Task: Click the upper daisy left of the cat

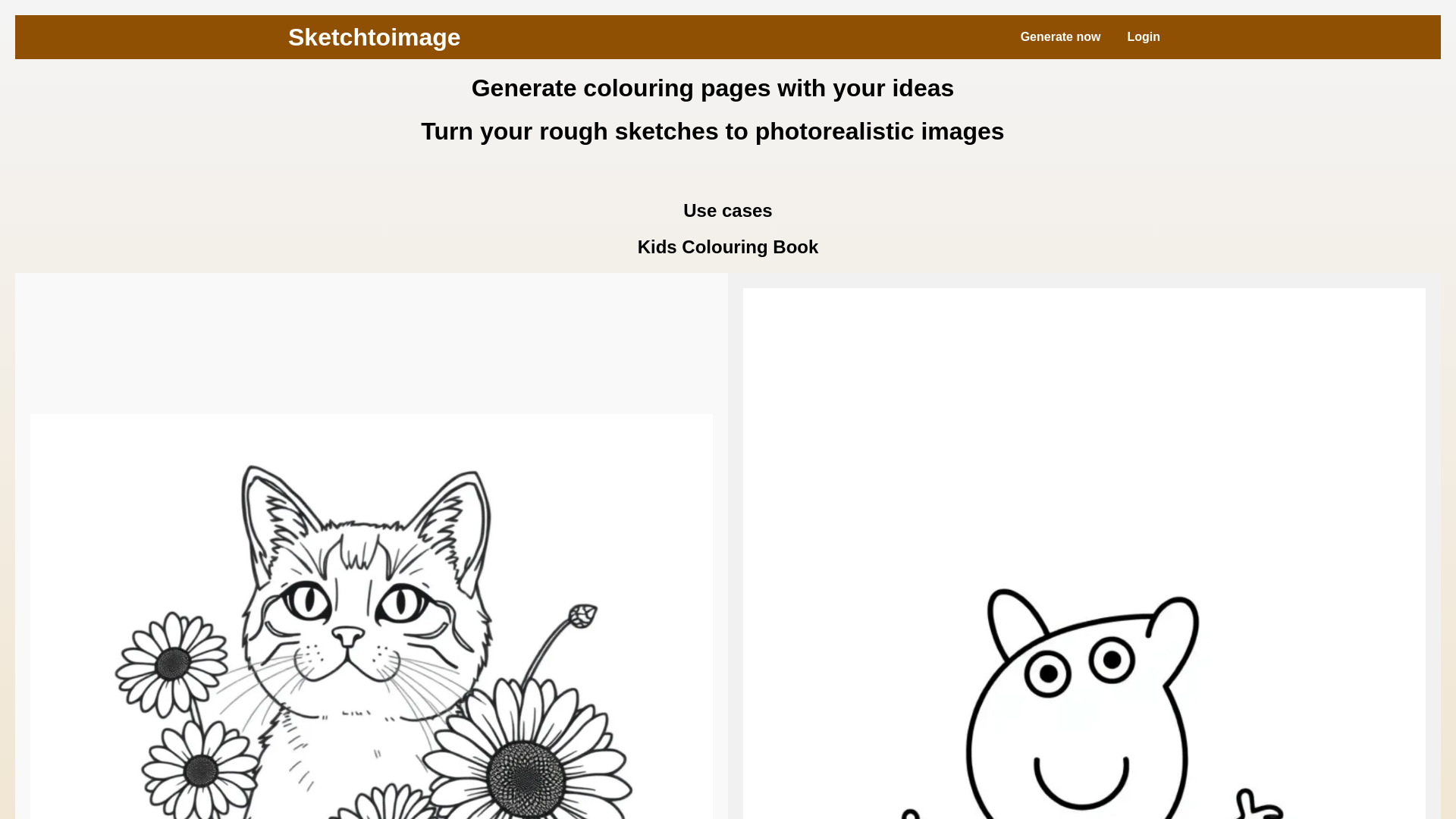Action: pos(173,664)
